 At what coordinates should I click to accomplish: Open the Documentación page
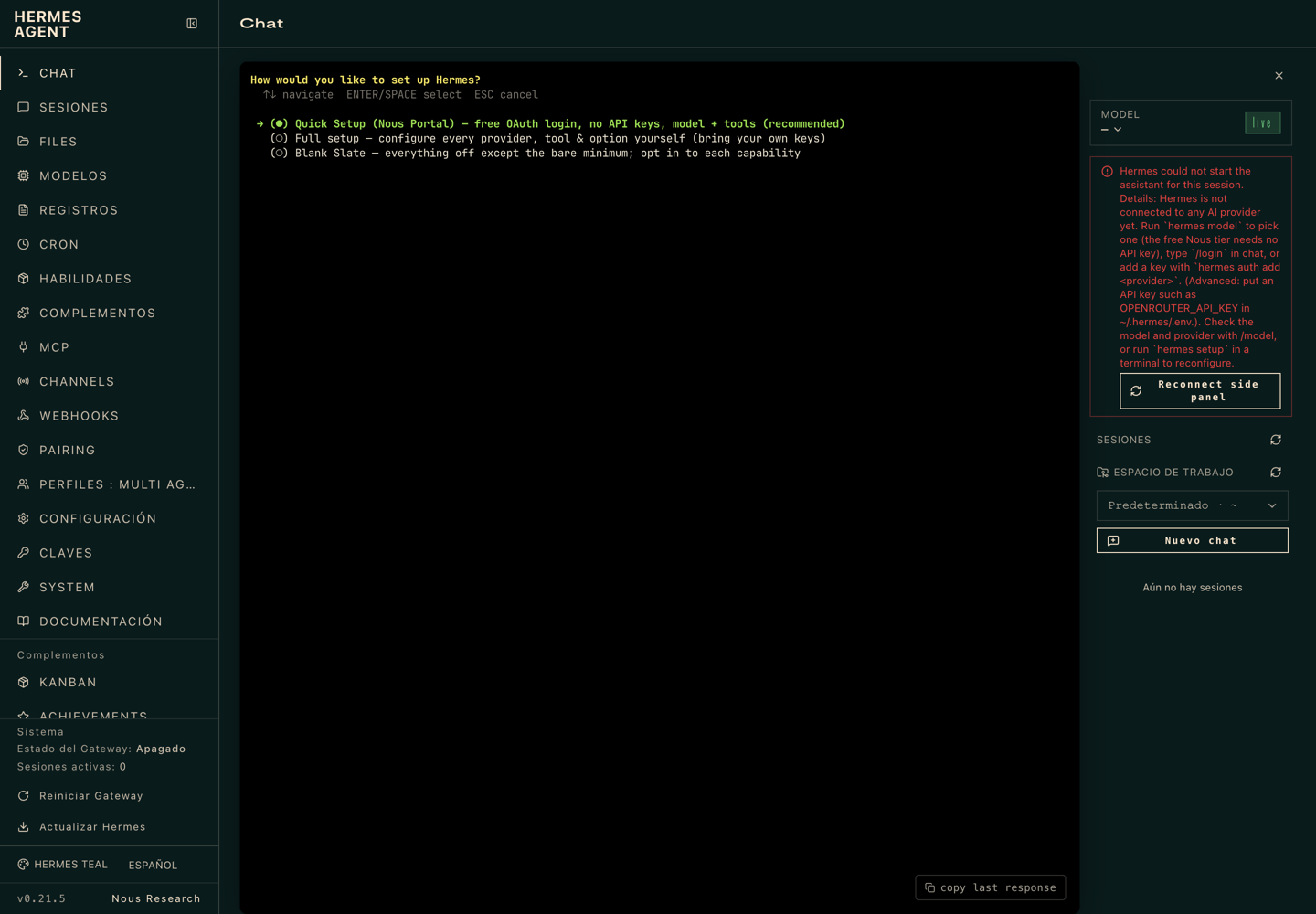tap(109, 622)
